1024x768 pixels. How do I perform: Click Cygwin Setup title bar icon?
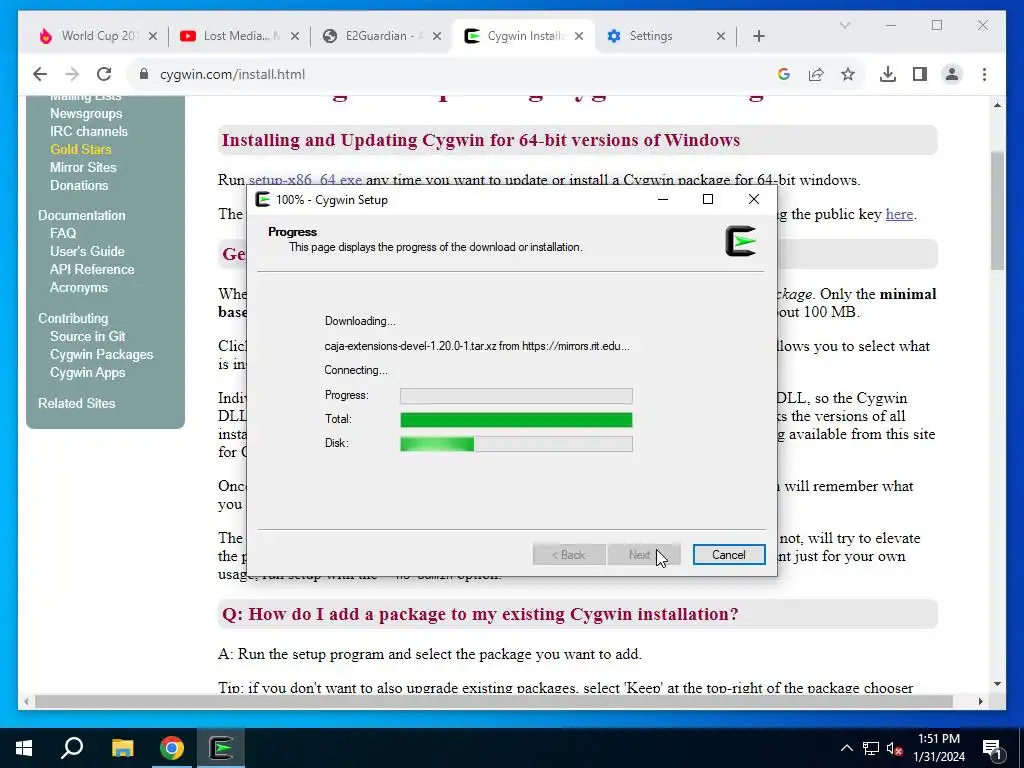pyautogui.click(x=263, y=200)
